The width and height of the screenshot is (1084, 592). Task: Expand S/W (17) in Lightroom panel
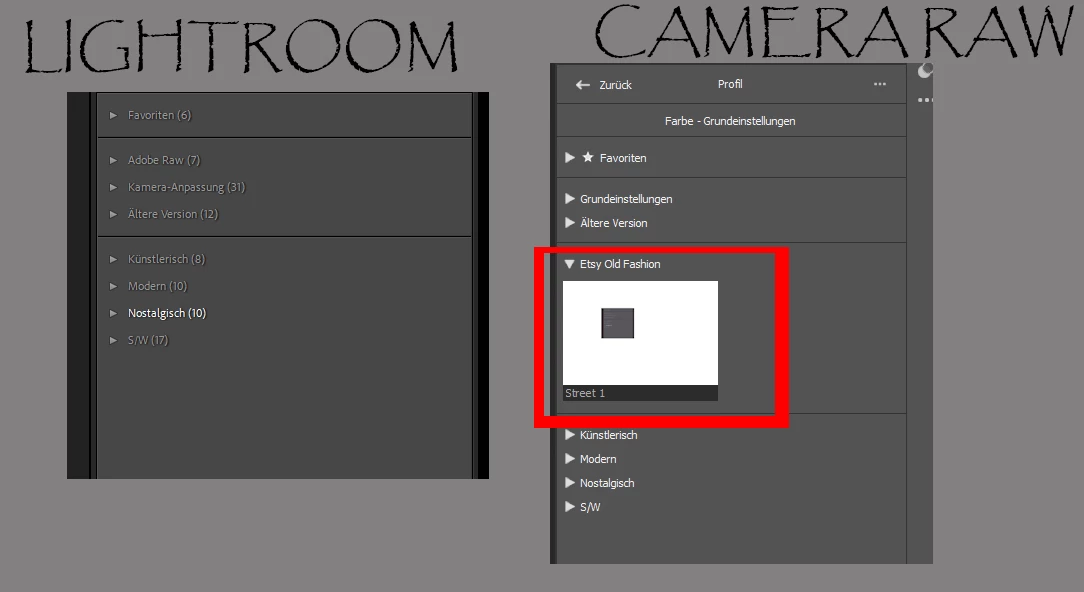[x=113, y=340]
